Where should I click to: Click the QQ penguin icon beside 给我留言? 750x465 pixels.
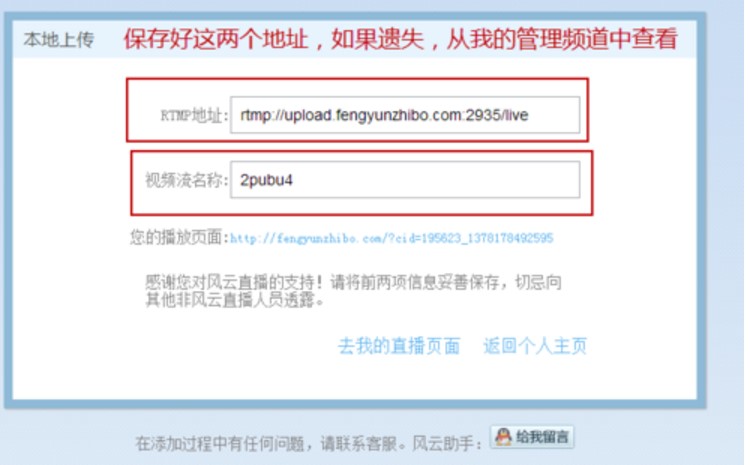[x=503, y=437]
